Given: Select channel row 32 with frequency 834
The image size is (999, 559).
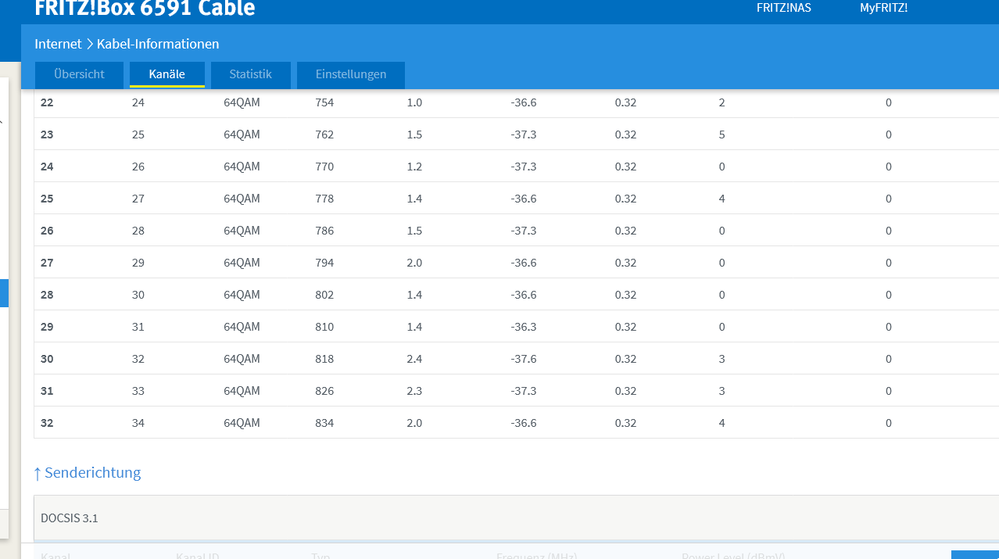Looking at the screenshot, I should 516,423.
